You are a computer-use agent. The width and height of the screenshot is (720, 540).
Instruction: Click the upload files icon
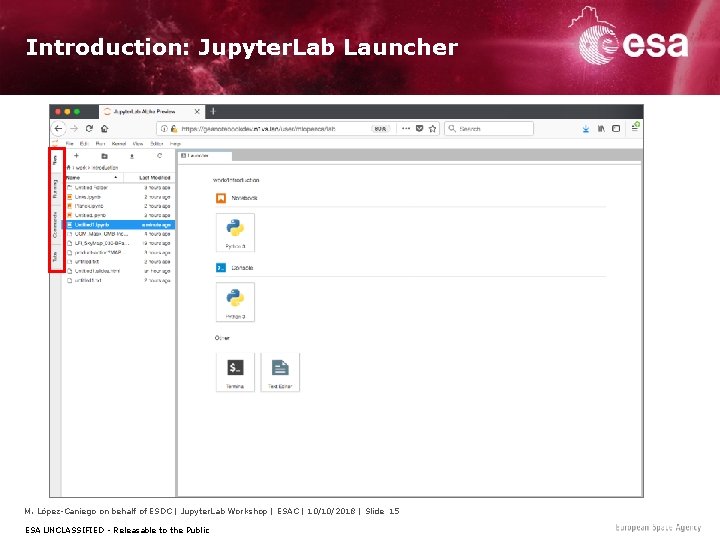132,156
